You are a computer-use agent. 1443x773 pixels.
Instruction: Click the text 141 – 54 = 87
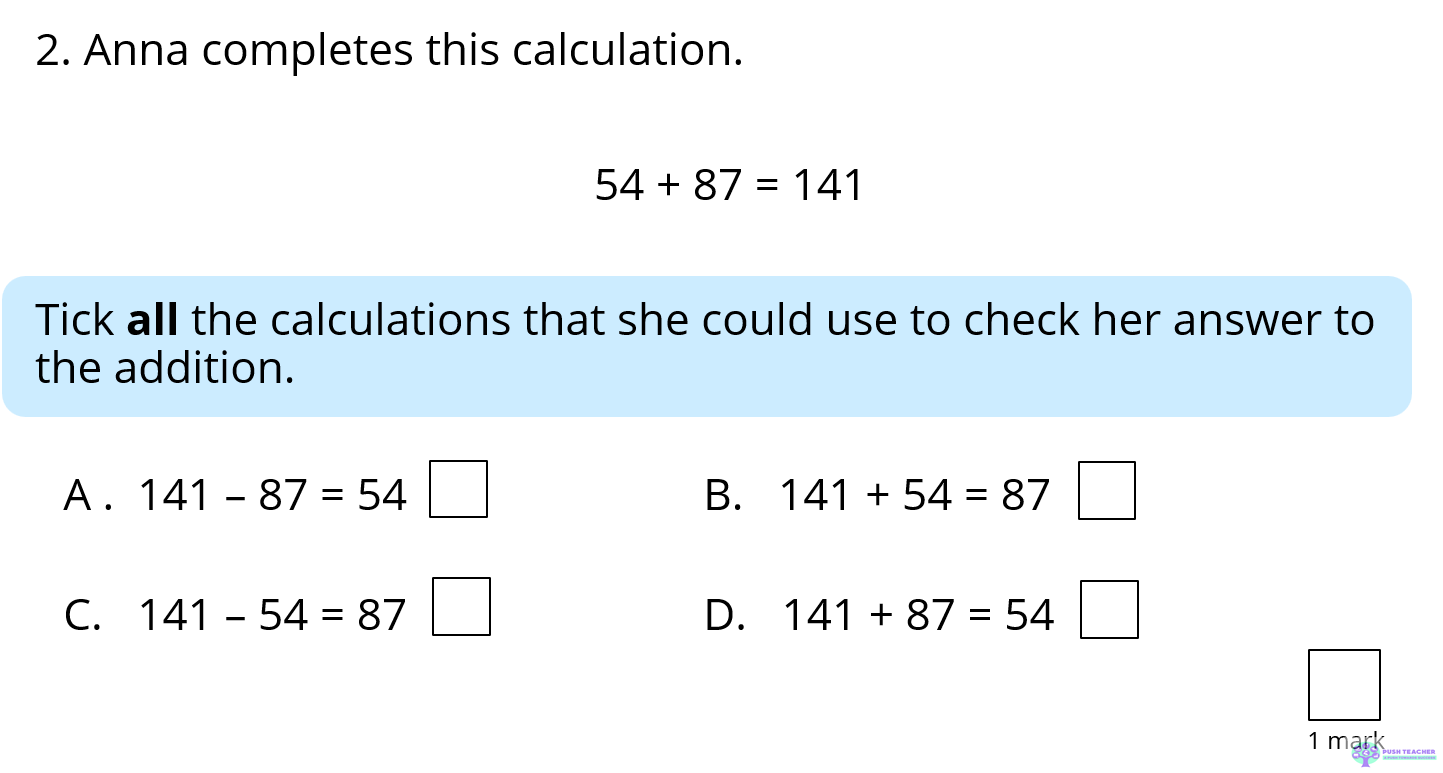click(x=273, y=614)
